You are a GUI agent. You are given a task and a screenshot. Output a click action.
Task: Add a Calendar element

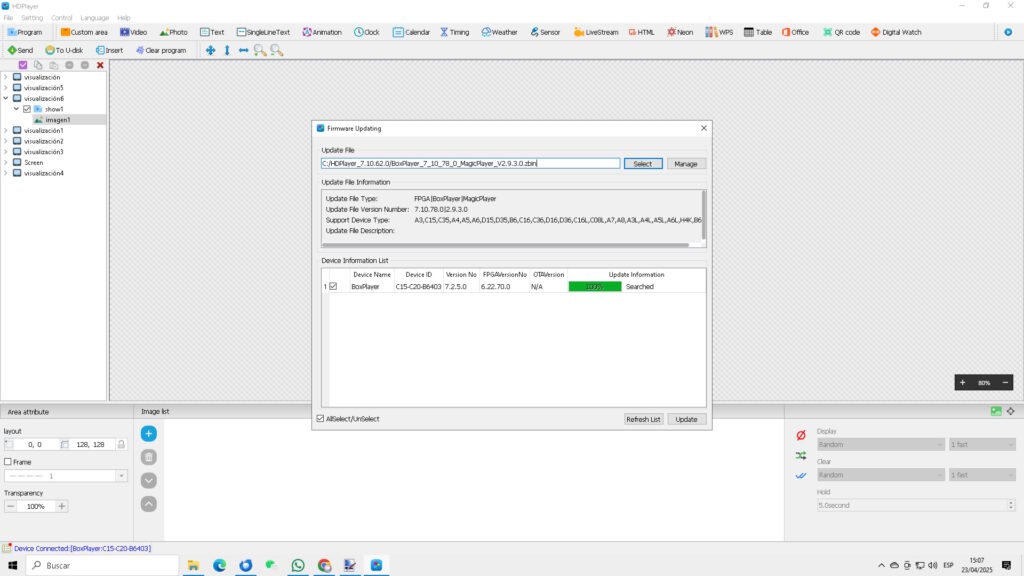411,32
